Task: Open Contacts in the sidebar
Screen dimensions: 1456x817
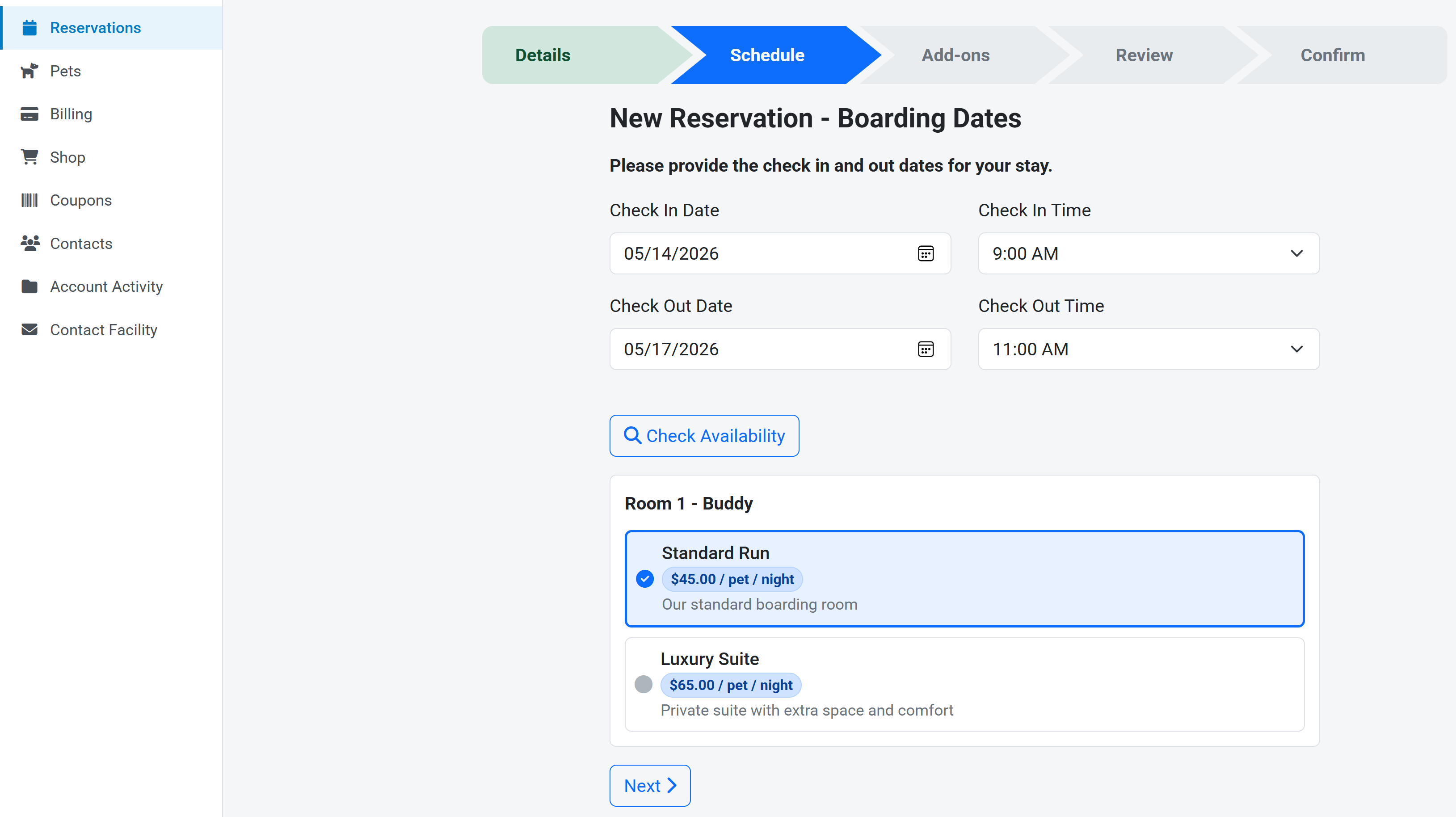Action: point(111,243)
